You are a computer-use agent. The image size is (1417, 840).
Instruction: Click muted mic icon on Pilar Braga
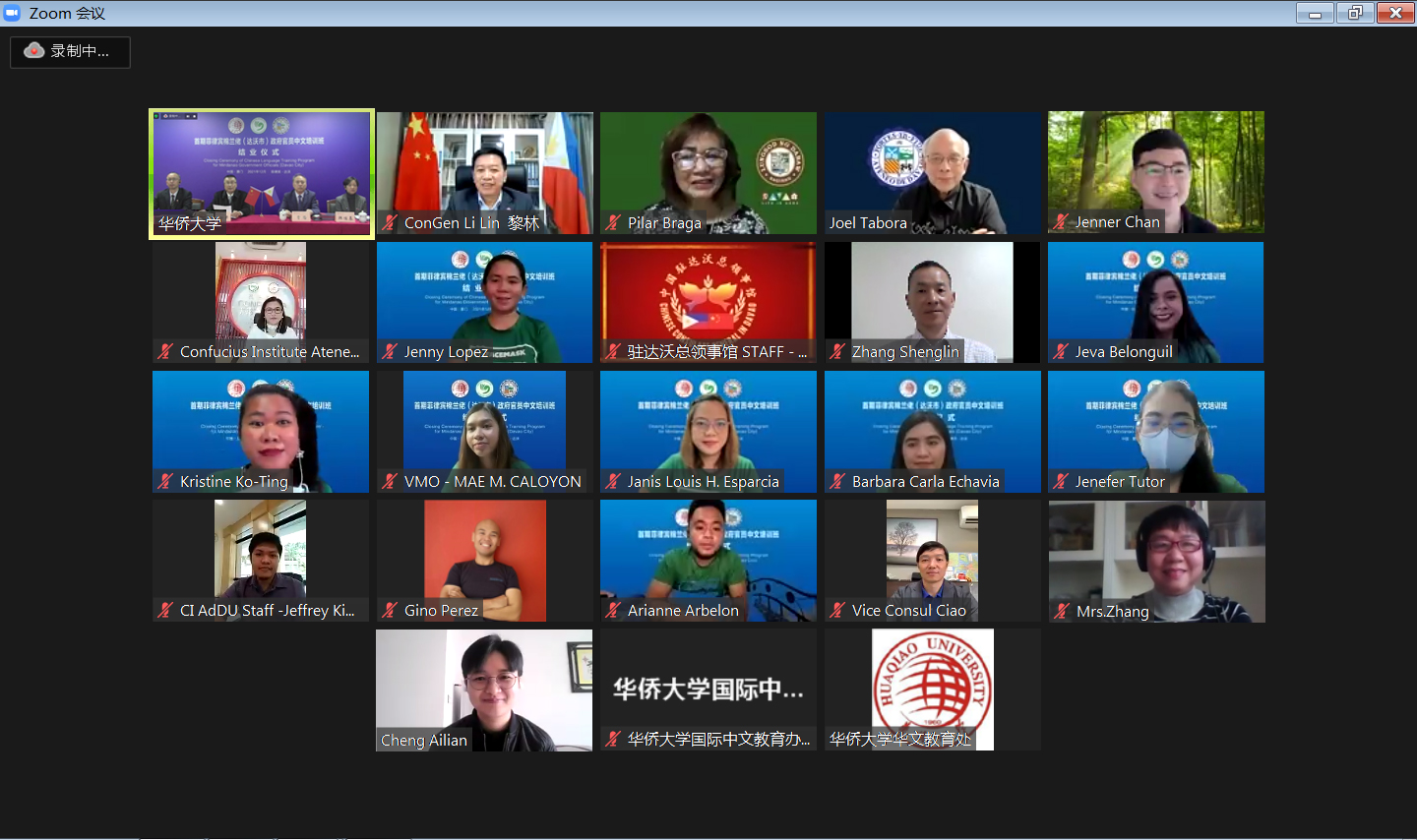click(613, 223)
